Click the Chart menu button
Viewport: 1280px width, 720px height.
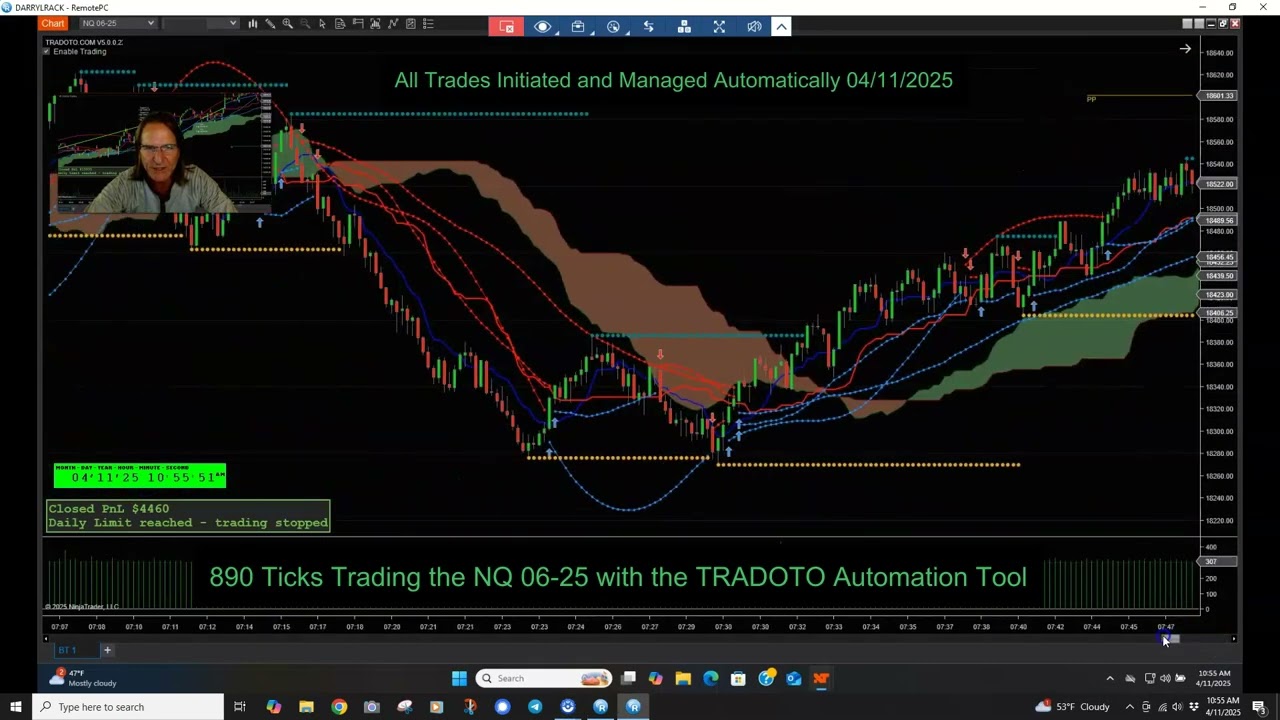(53, 23)
